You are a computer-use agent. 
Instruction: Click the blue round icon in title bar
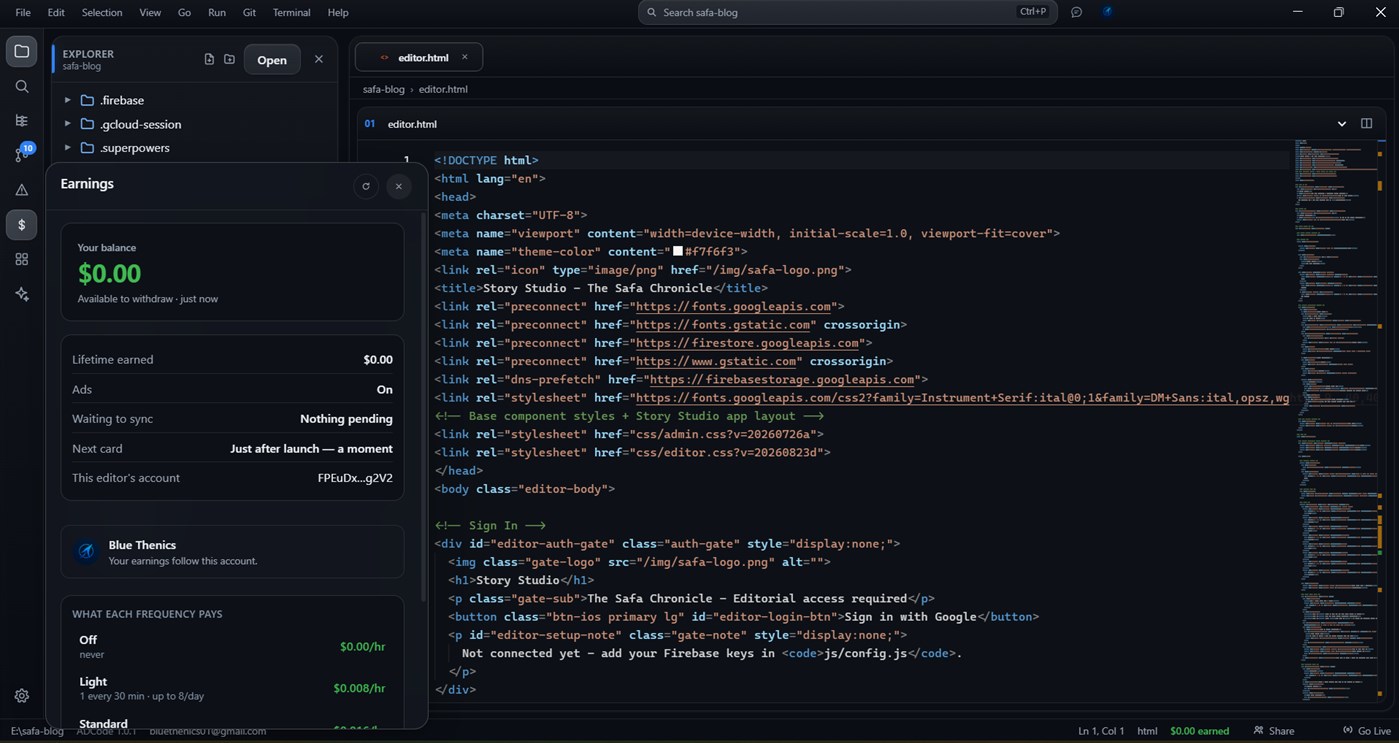pyautogui.click(x=1108, y=12)
